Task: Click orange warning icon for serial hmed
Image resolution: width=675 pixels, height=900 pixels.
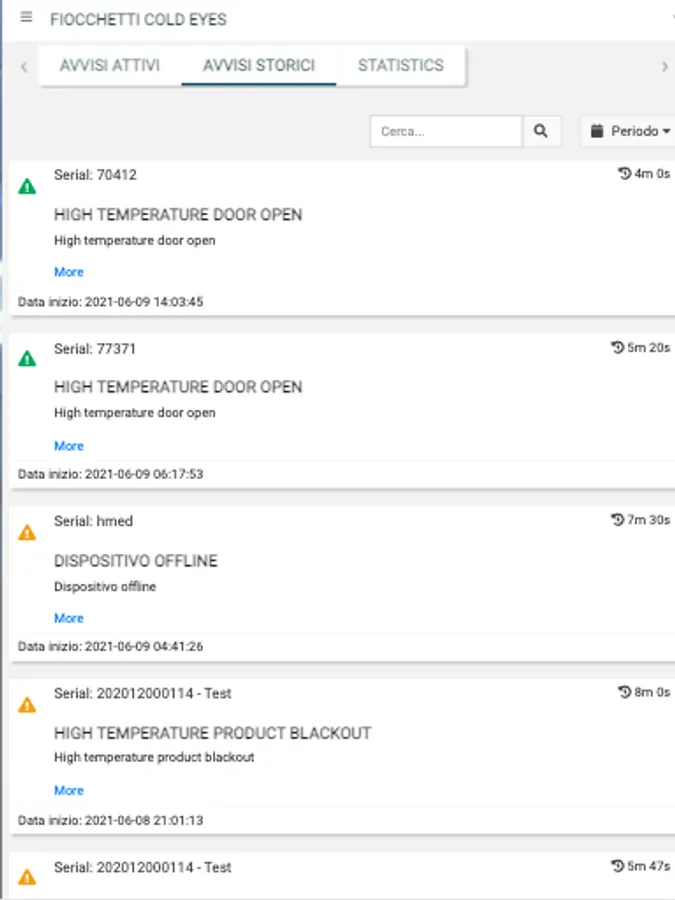Action: [27, 533]
